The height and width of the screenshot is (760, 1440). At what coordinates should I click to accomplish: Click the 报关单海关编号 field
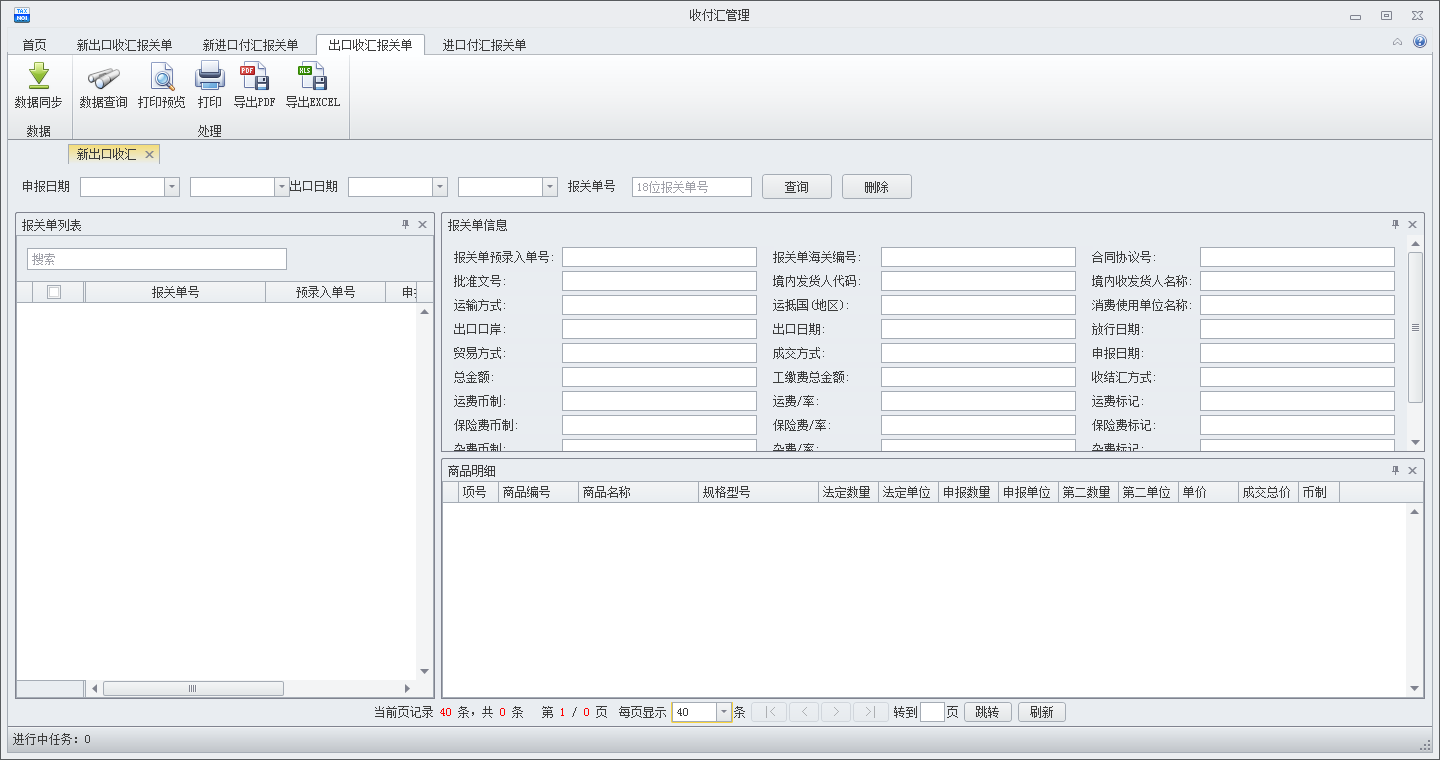click(978, 257)
